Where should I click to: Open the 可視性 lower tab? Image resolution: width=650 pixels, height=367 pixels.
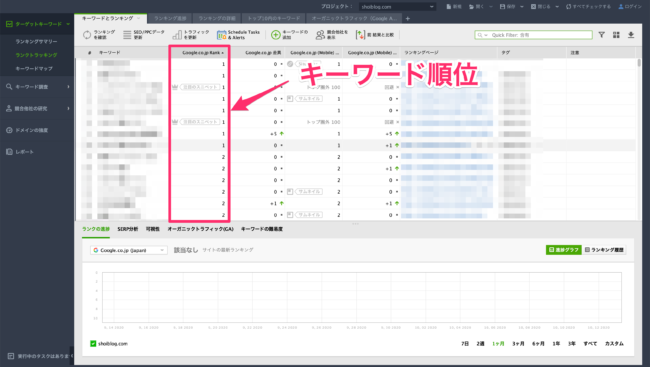[x=153, y=229]
